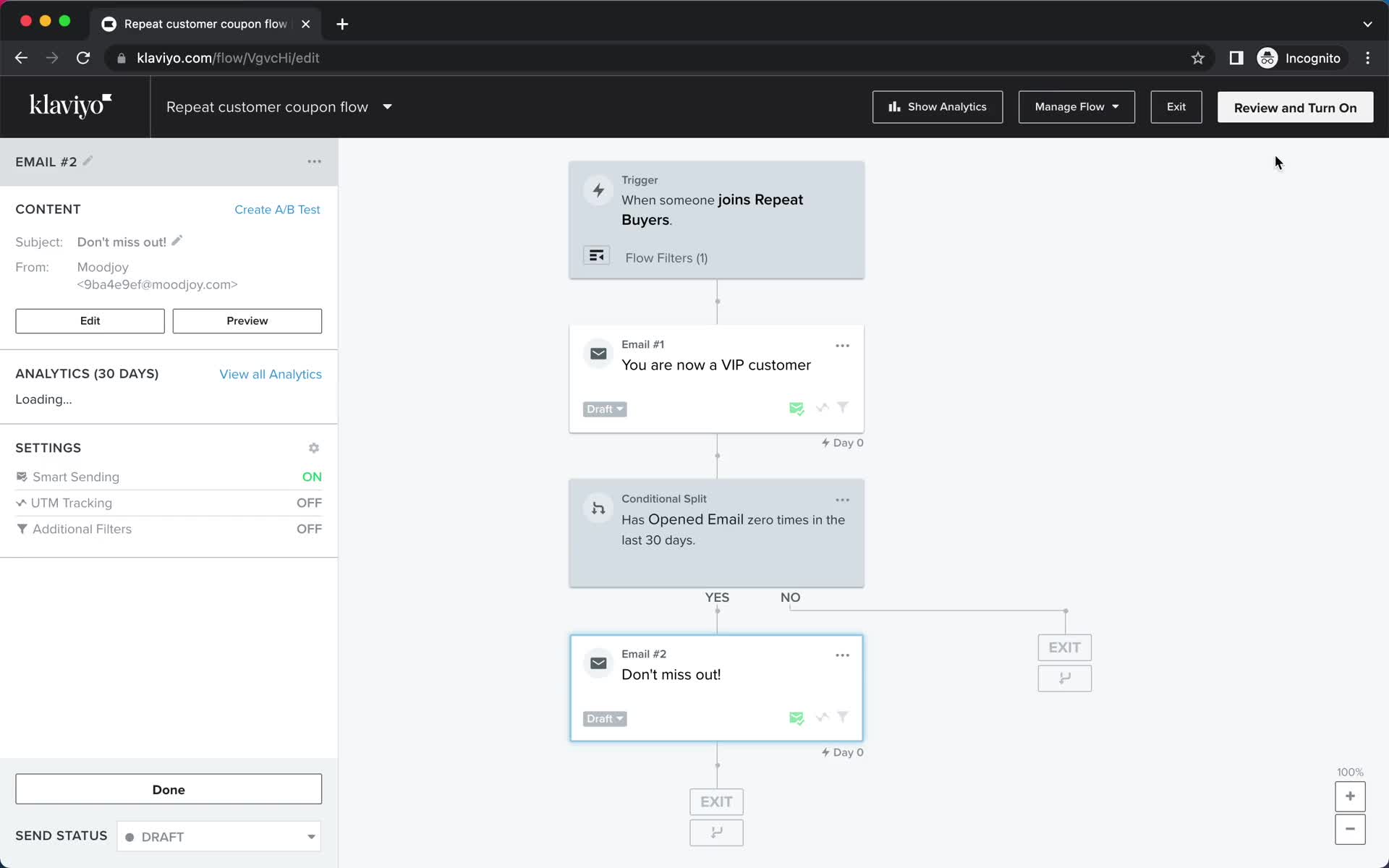Click Show Analytics button

tap(938, 107)
